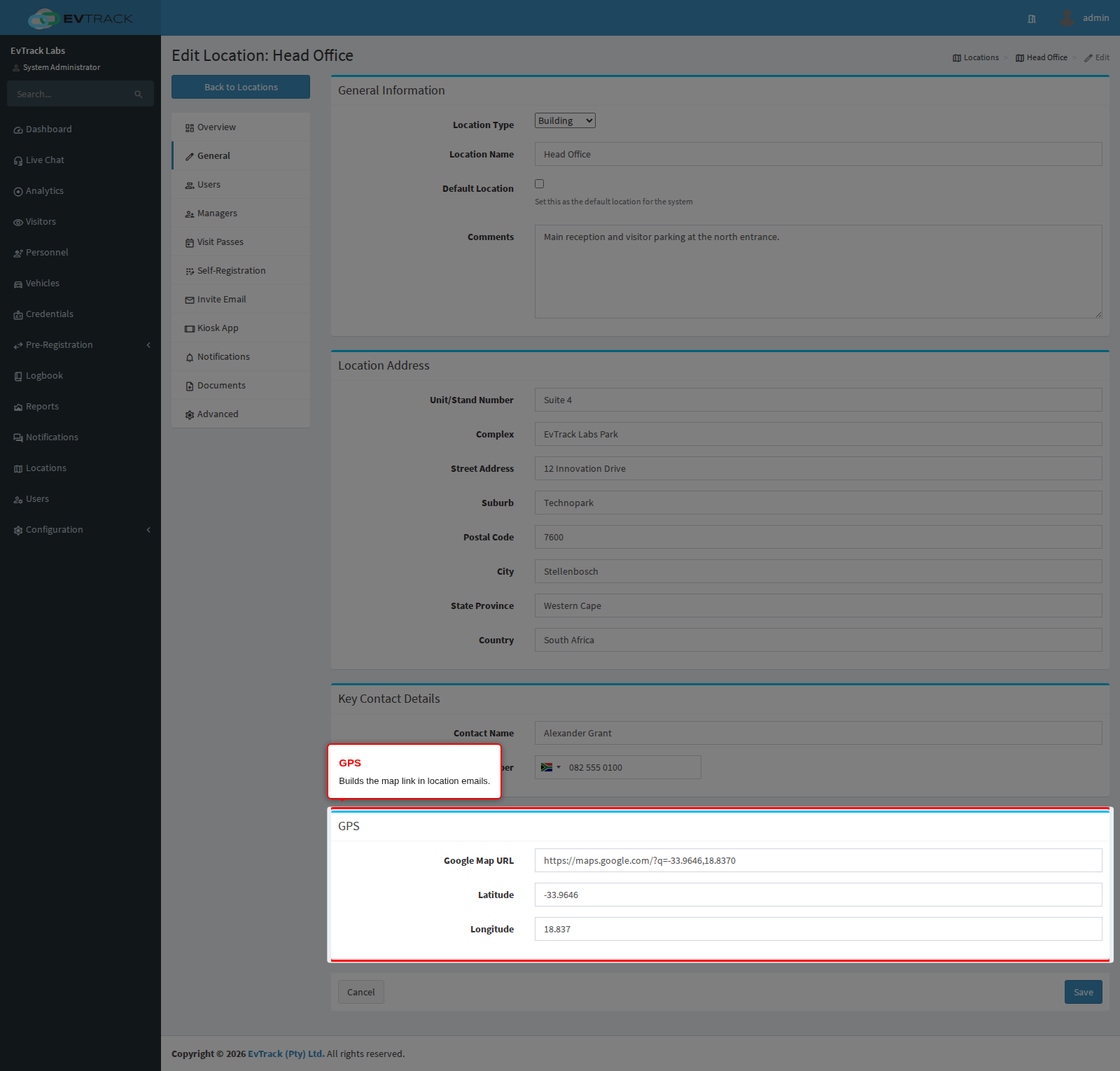The width and height of the screenshot is (1120, 1071).
Task: Open the Kiosk App tab
Action: (x=241, y=328)
